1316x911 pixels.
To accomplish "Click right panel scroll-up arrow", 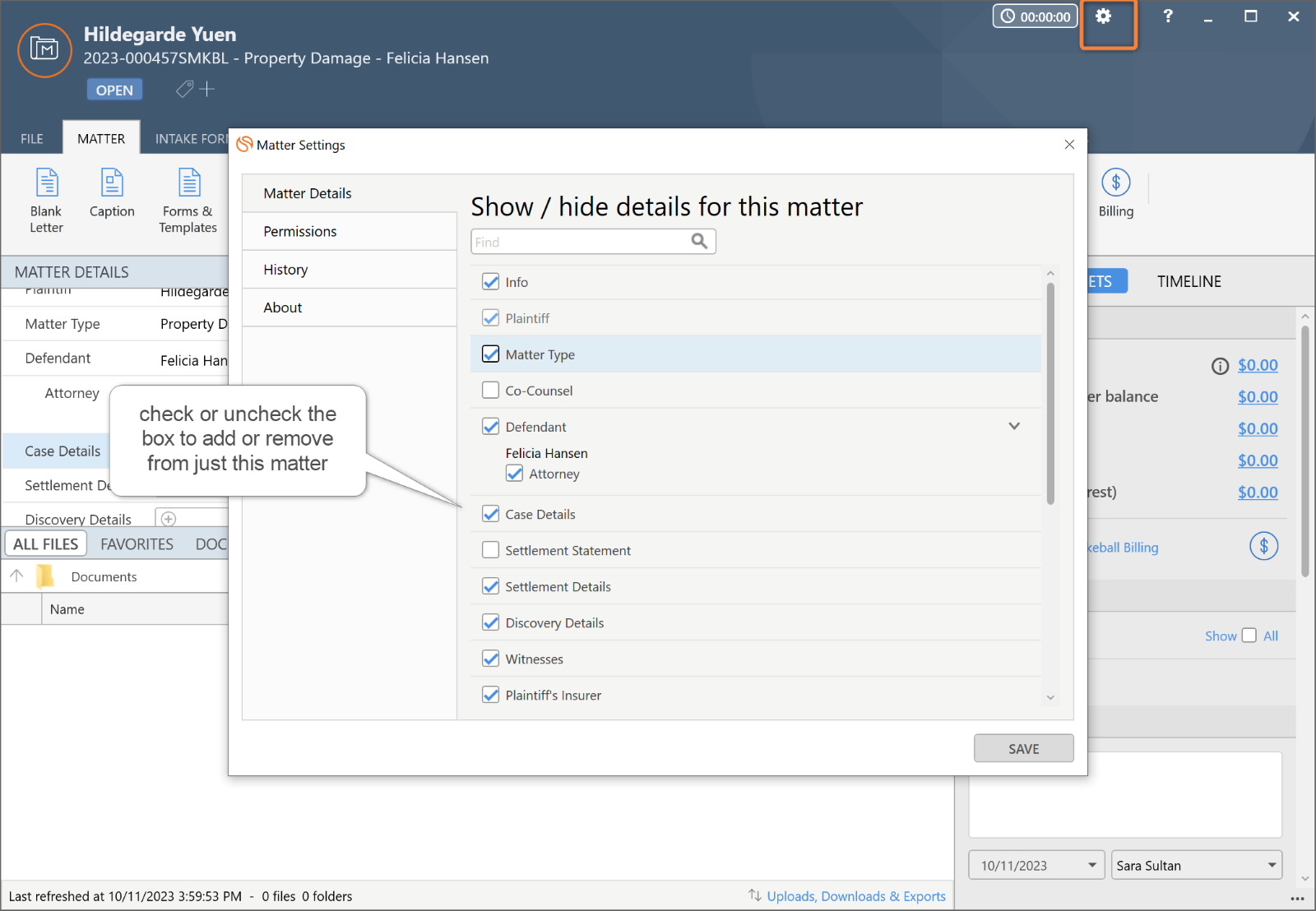I will pyautogui.click(x=1305, y=317).
